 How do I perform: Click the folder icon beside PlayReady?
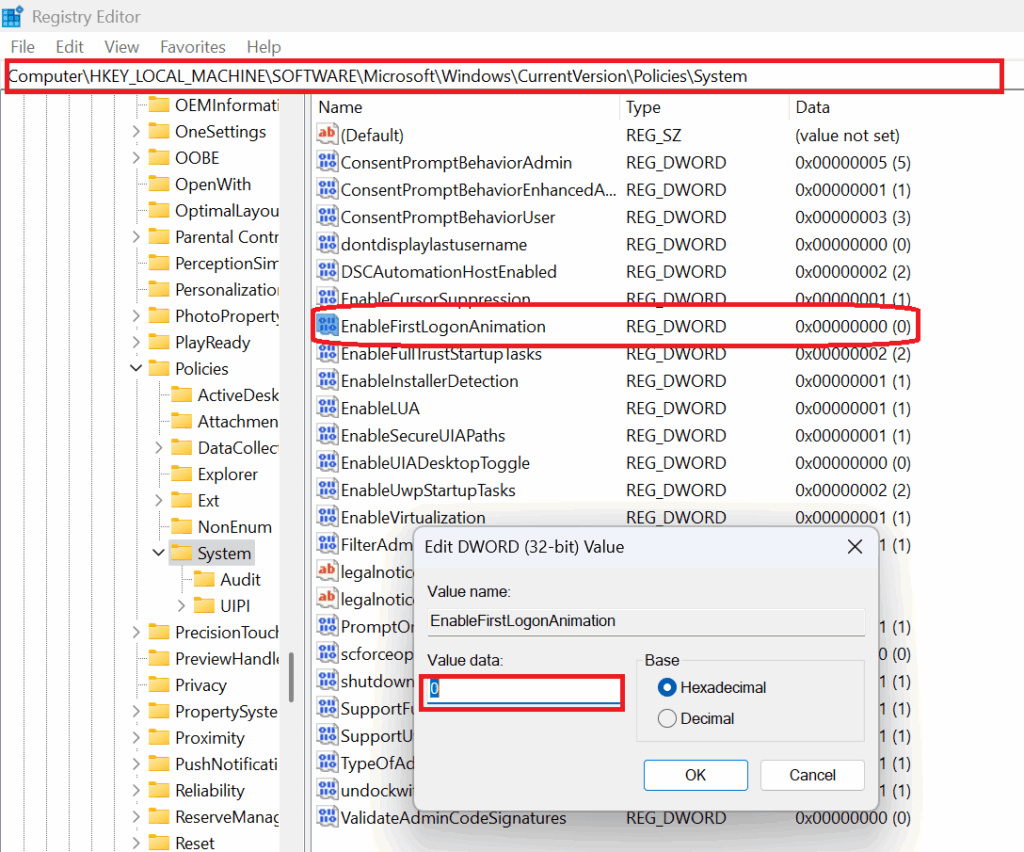coord(160,342)
